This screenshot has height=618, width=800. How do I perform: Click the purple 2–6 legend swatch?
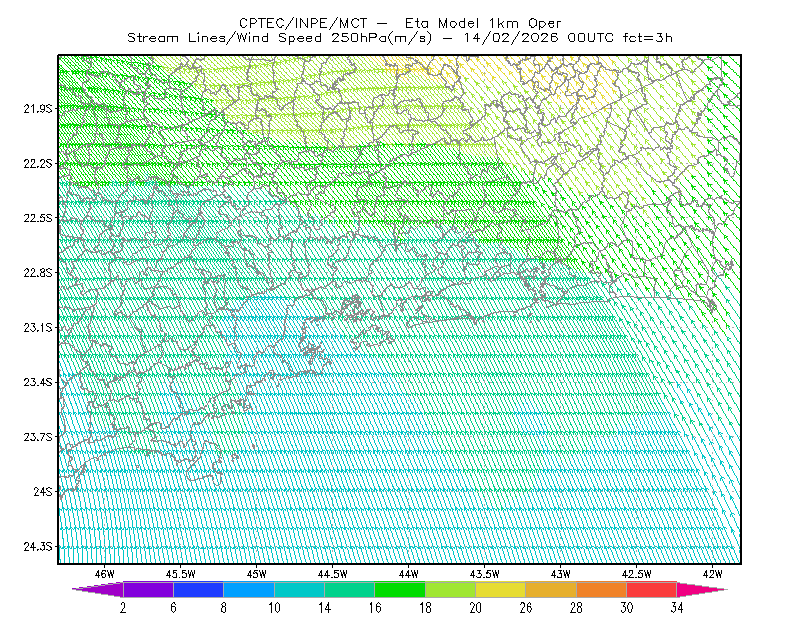148,589
